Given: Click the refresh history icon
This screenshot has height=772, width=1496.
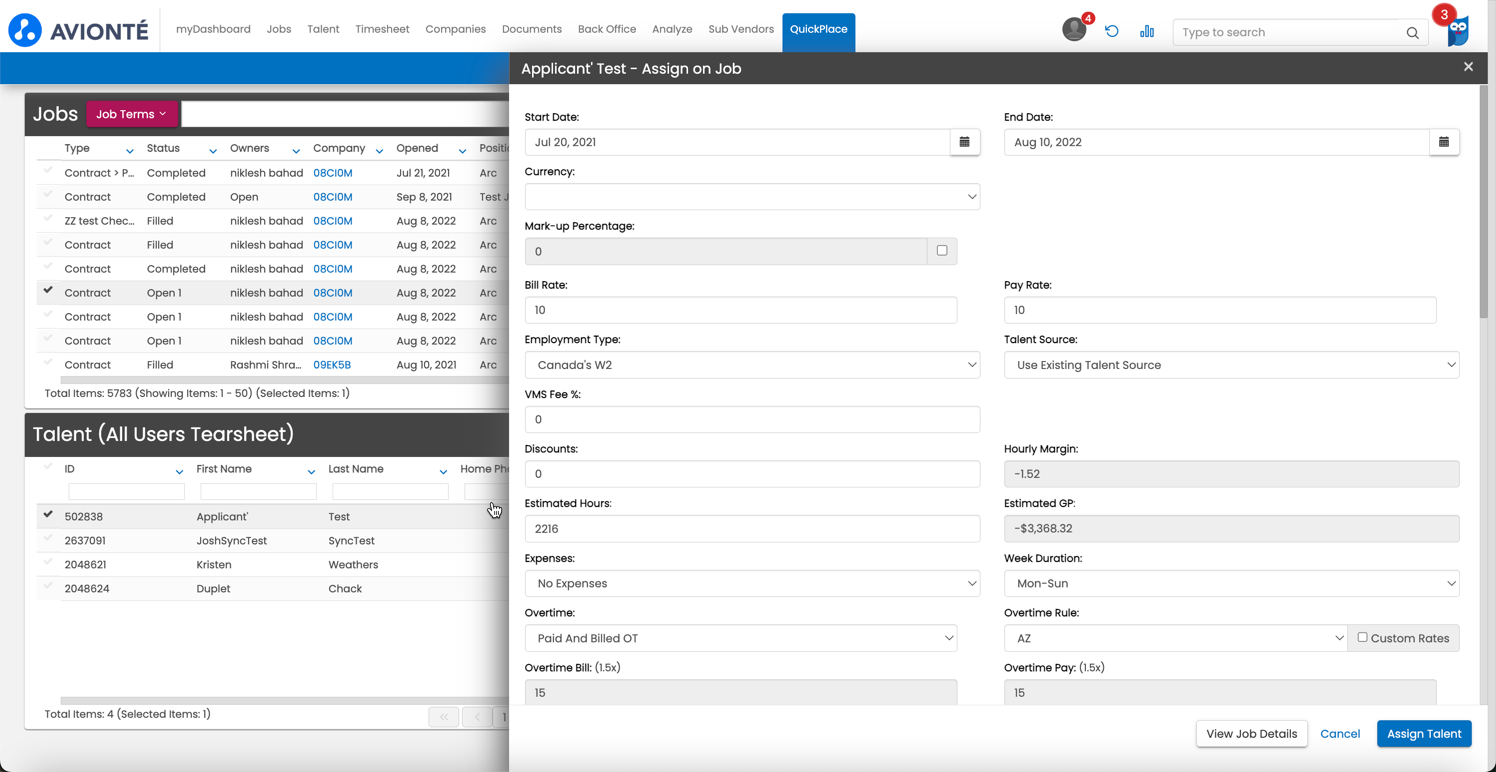Looking at the screenshot, I should pos(1111,31).
